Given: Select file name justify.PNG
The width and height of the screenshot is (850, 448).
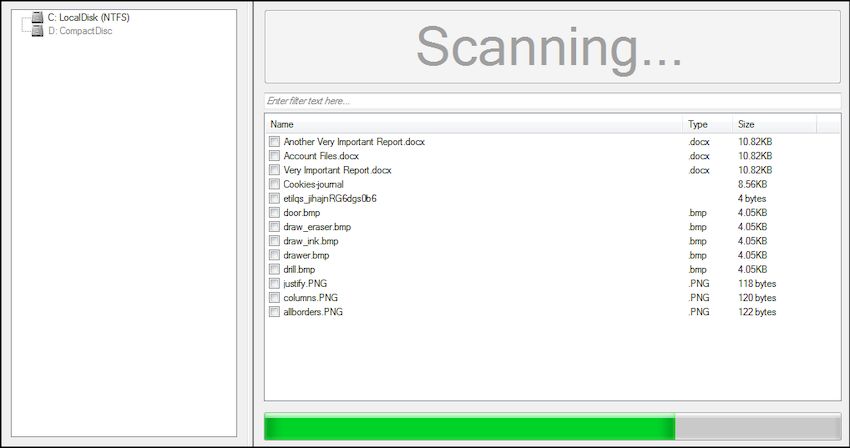Looking at the screenshot, I should point(305,283).
